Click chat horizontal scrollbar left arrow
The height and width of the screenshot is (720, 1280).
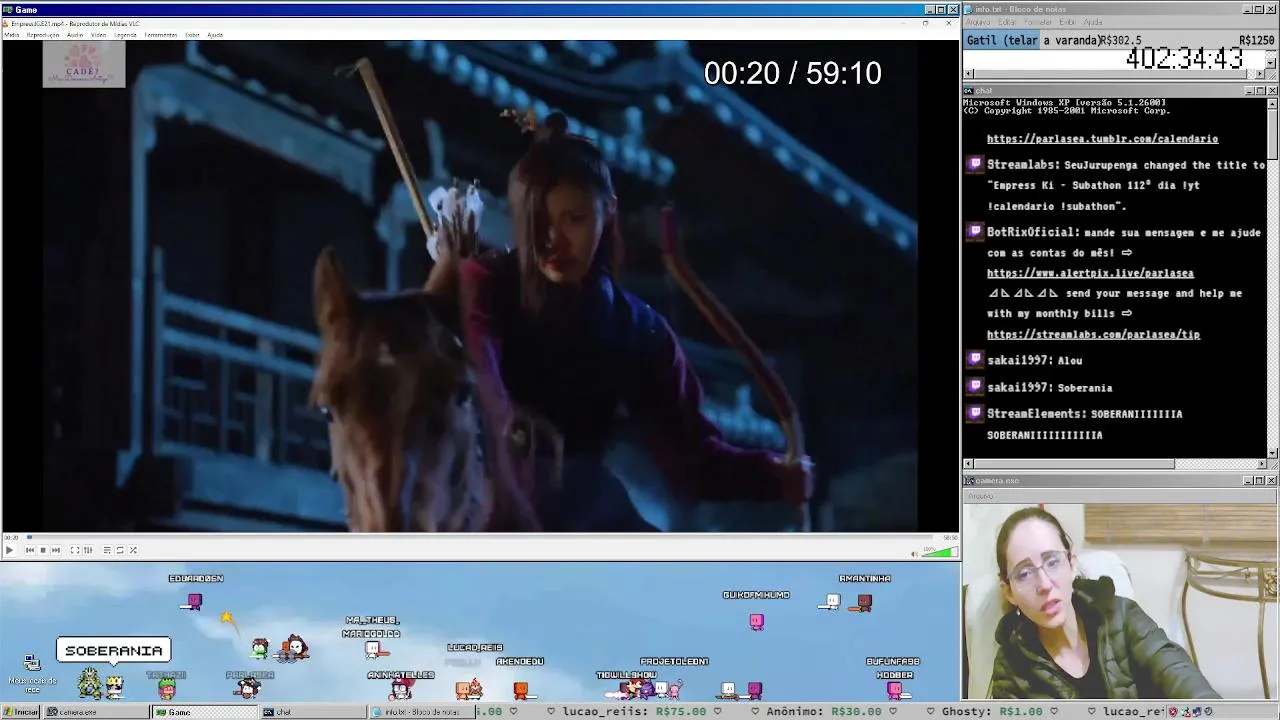pos(968,464)
